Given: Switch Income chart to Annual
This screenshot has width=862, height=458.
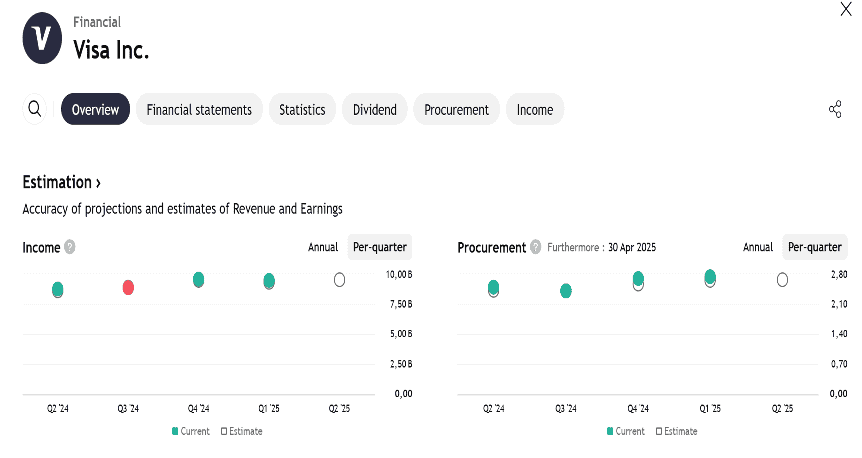Looking at the screenshot, I should tap(323, 247).
